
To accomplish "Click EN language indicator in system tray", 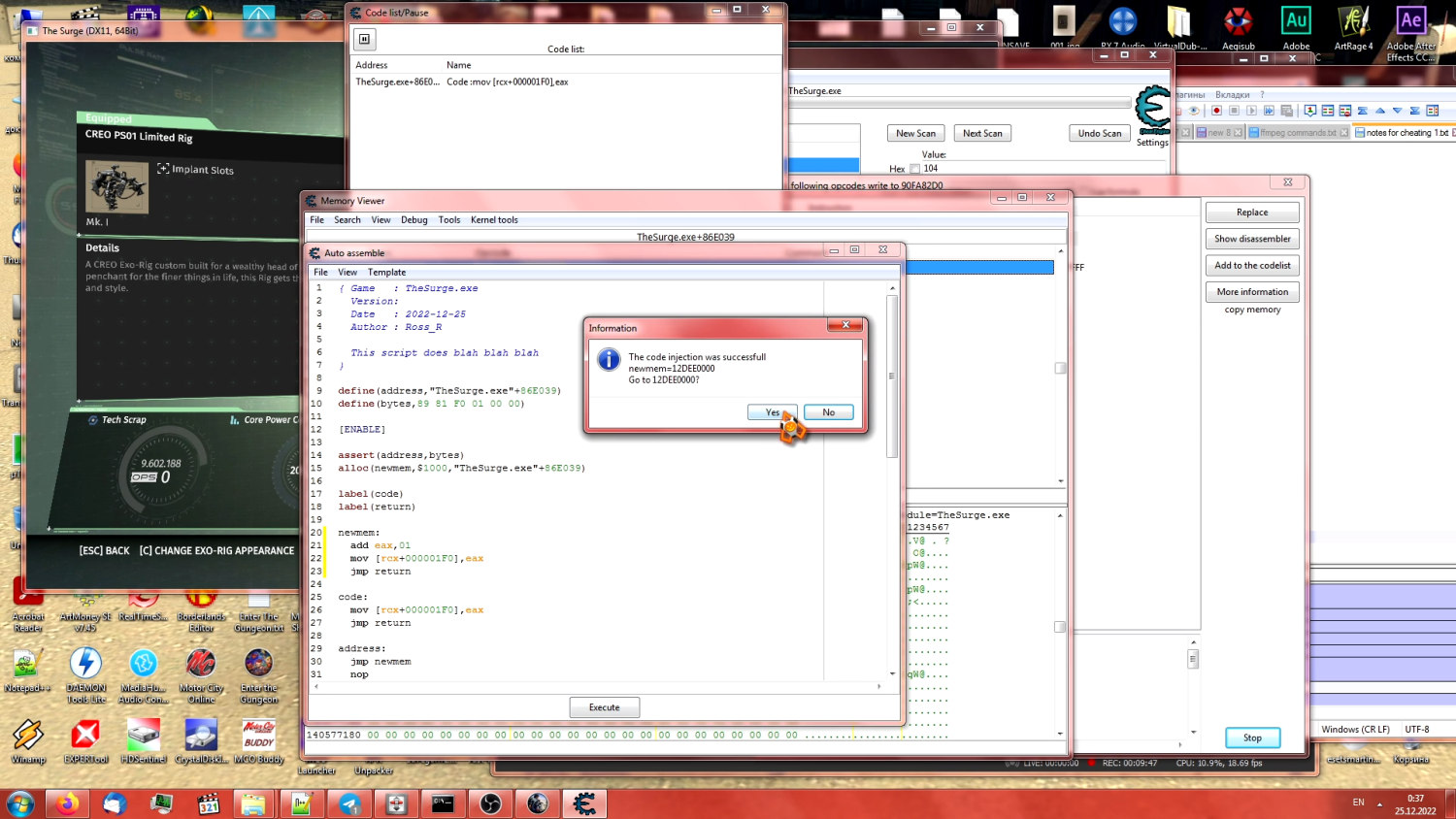I will click(x=1358, y=803).
